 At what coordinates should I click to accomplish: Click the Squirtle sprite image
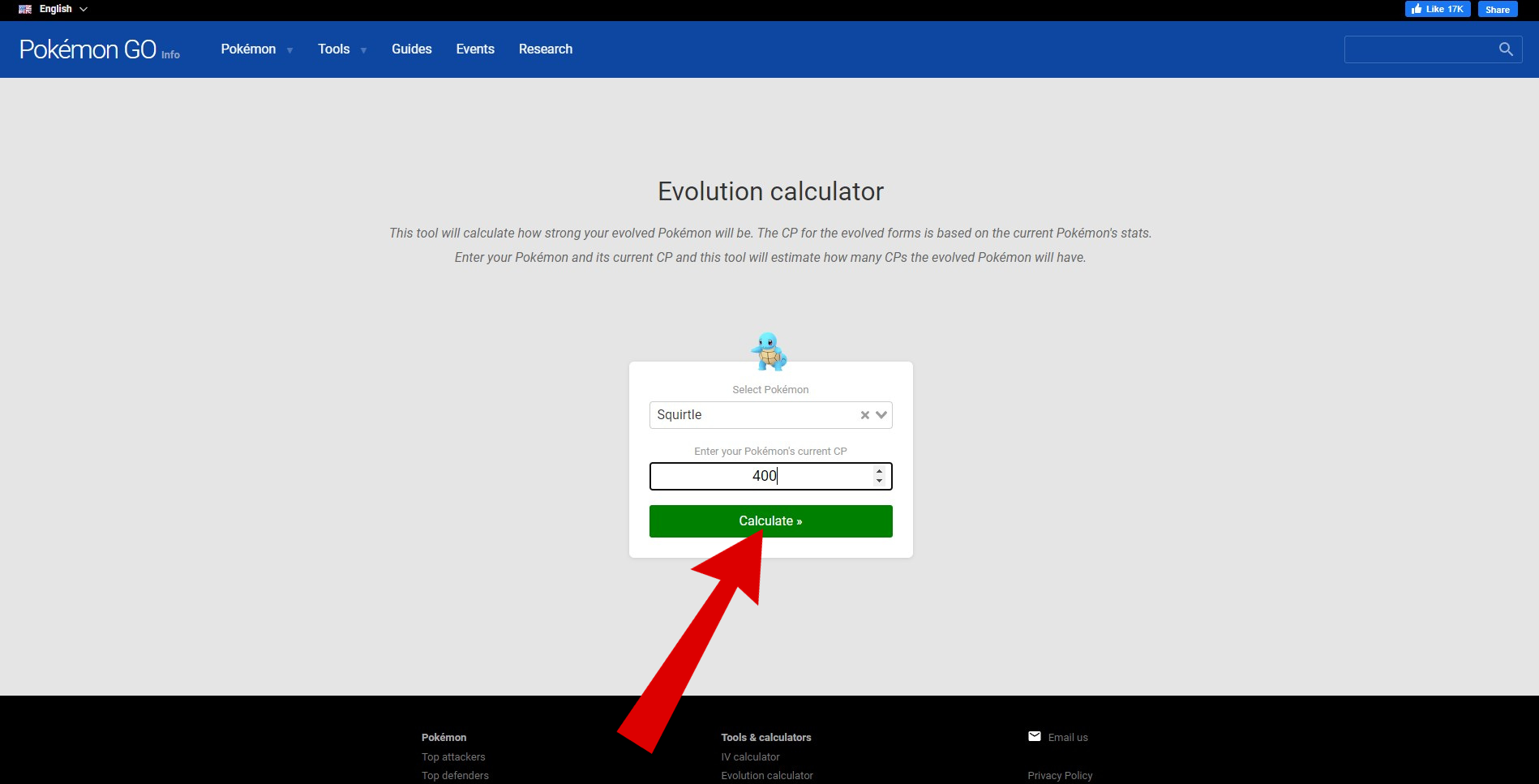[769, 351]
